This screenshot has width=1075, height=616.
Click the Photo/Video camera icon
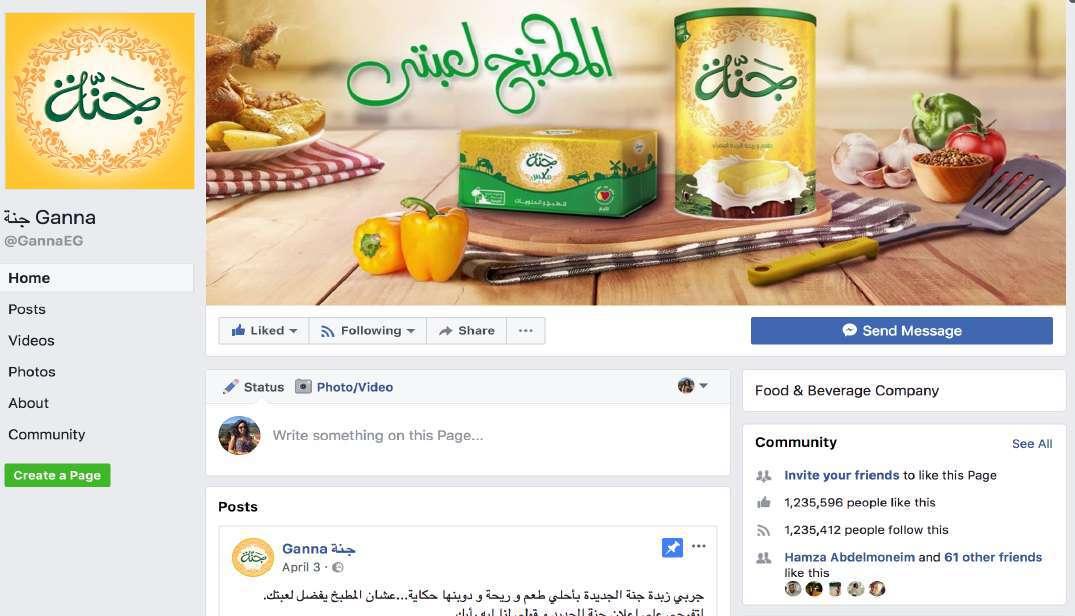coord(303,386)
